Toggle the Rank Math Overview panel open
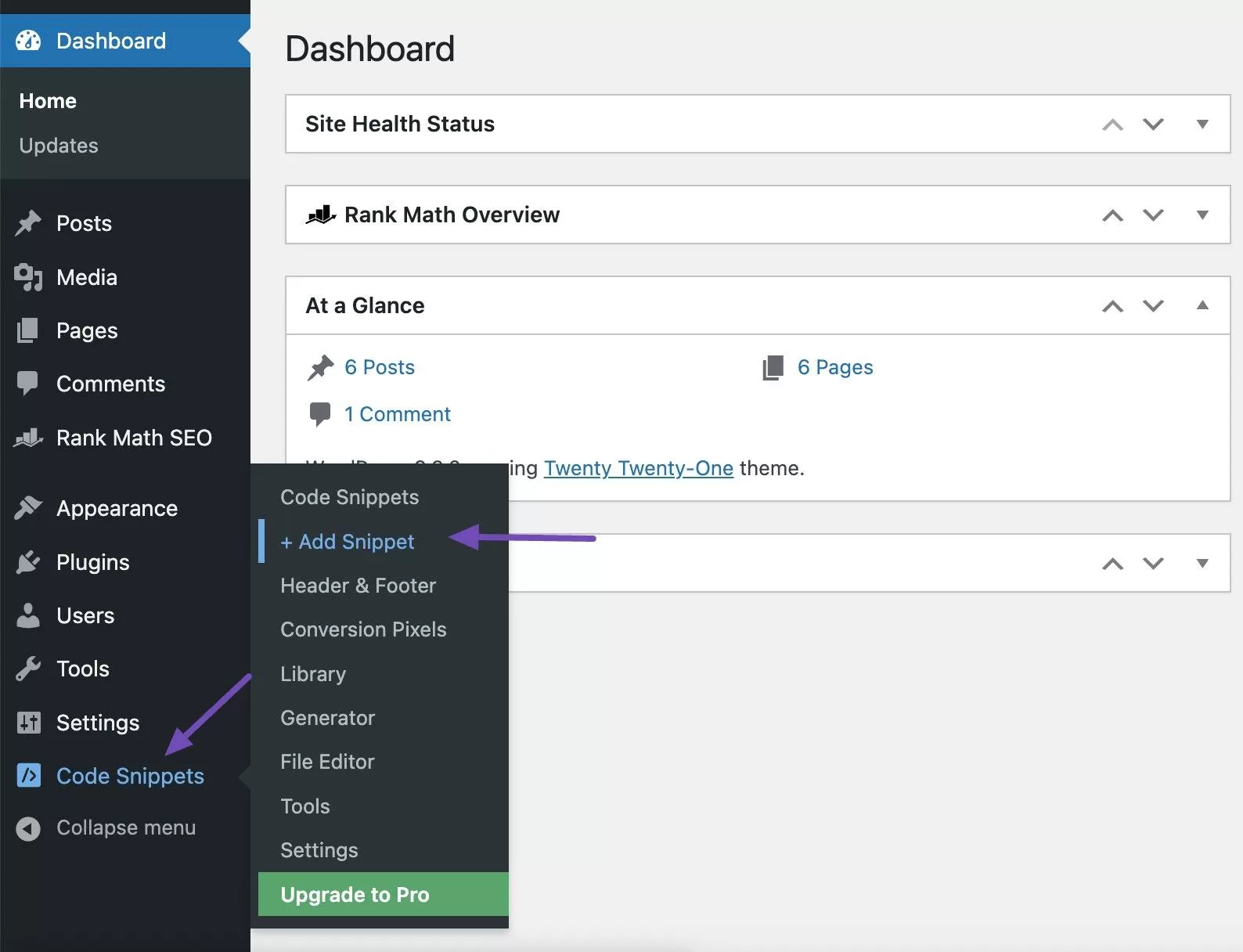The height and width of the screenshot is (952, 1243). [x=1202, y=215]
